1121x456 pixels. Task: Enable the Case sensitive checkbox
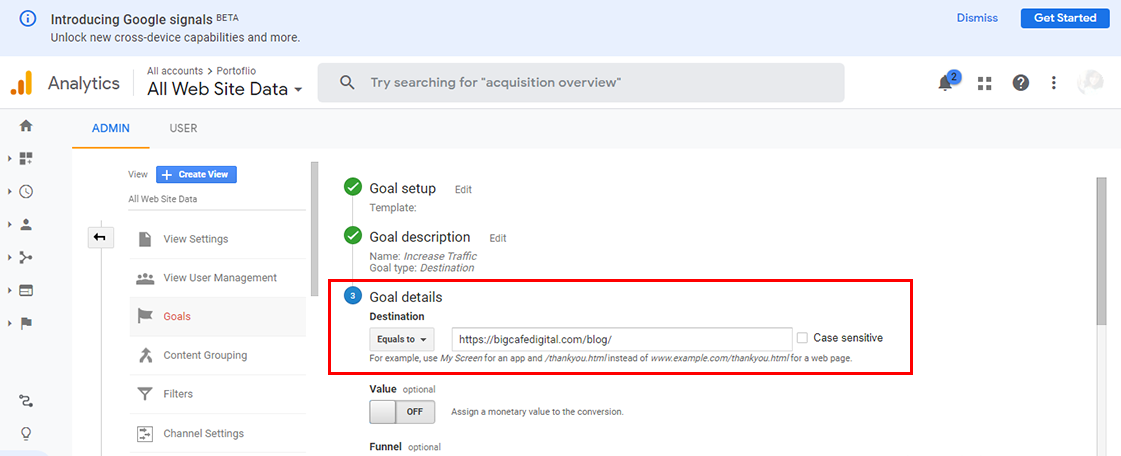[x=802, y=338]
